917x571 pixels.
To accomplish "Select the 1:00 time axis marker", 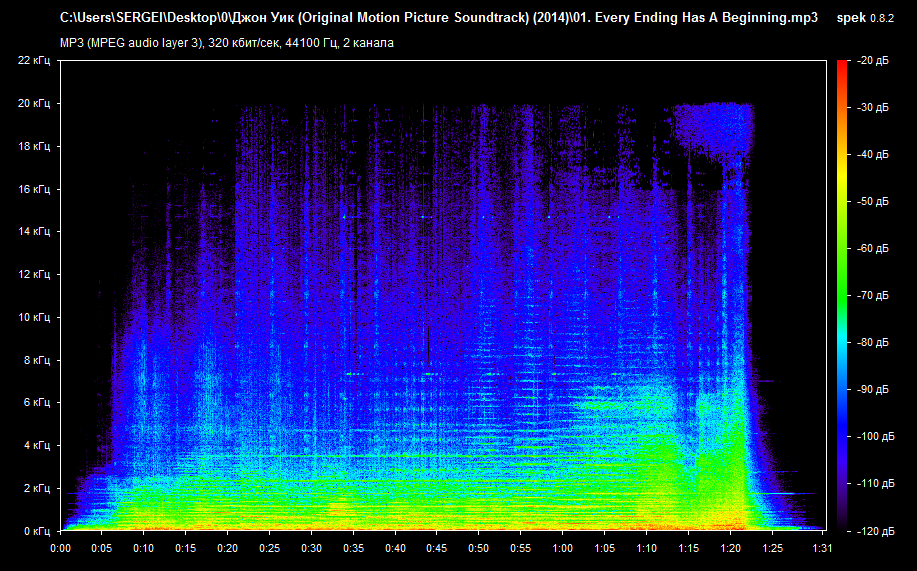I will [x=562, y=548].
